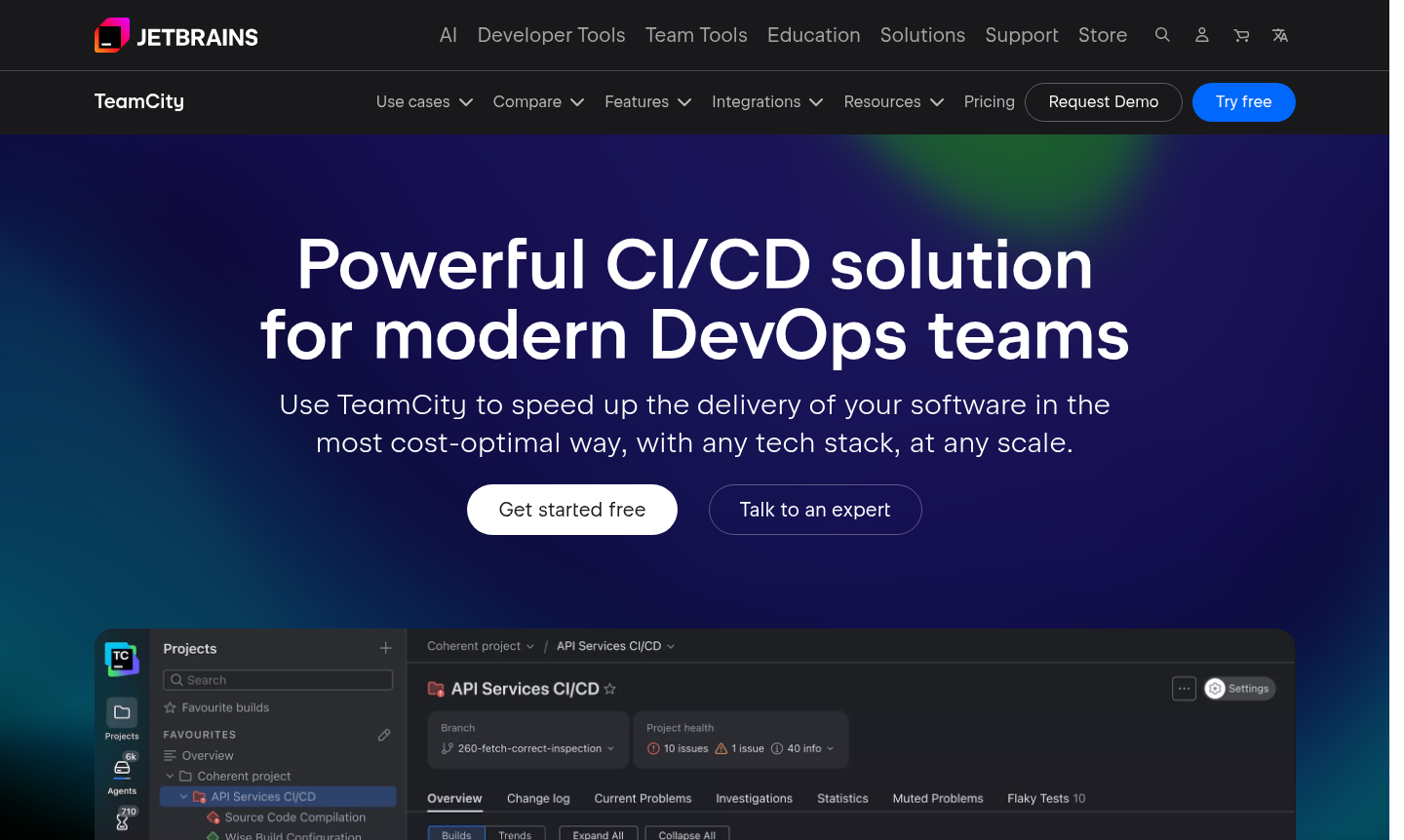
Task: Keep Builds view toggle selected
Action: 455,835
